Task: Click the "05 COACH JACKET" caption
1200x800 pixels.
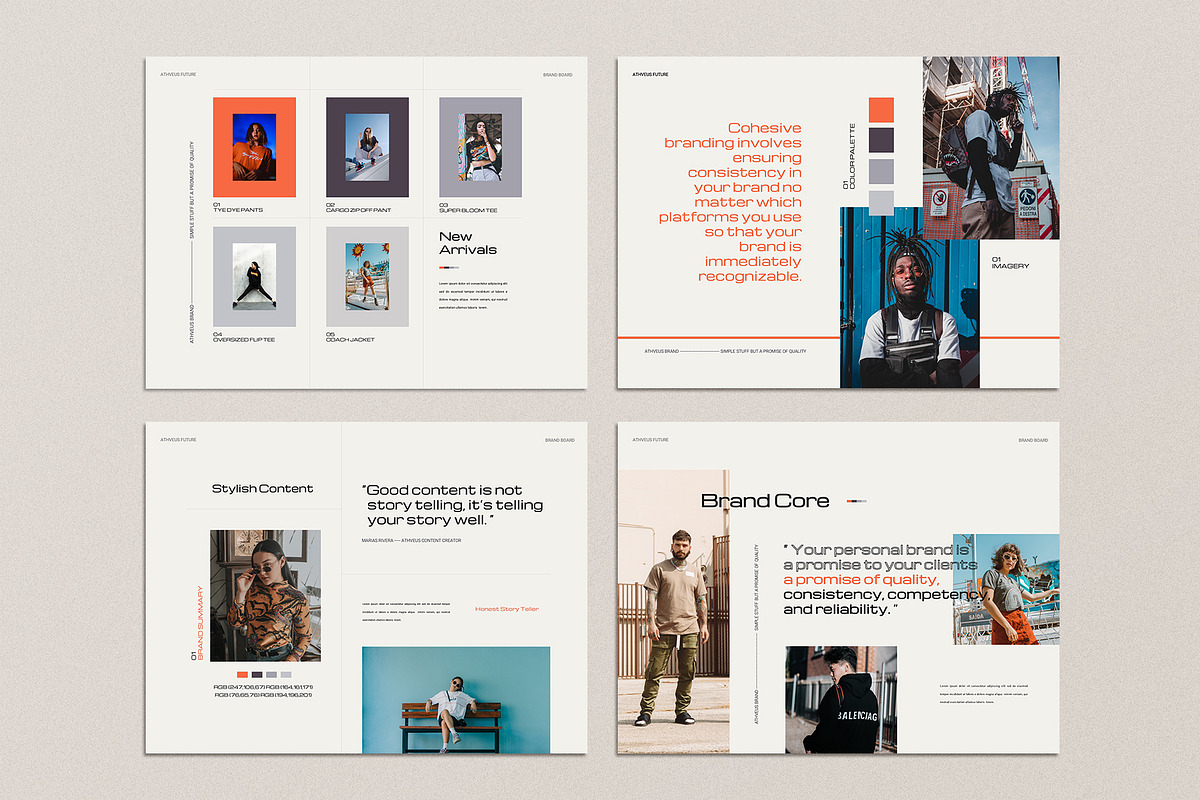Action: [x=350, y=337]
